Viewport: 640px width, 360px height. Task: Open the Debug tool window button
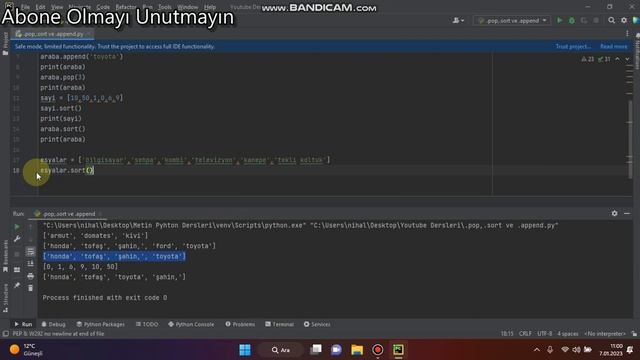(53, 324)
